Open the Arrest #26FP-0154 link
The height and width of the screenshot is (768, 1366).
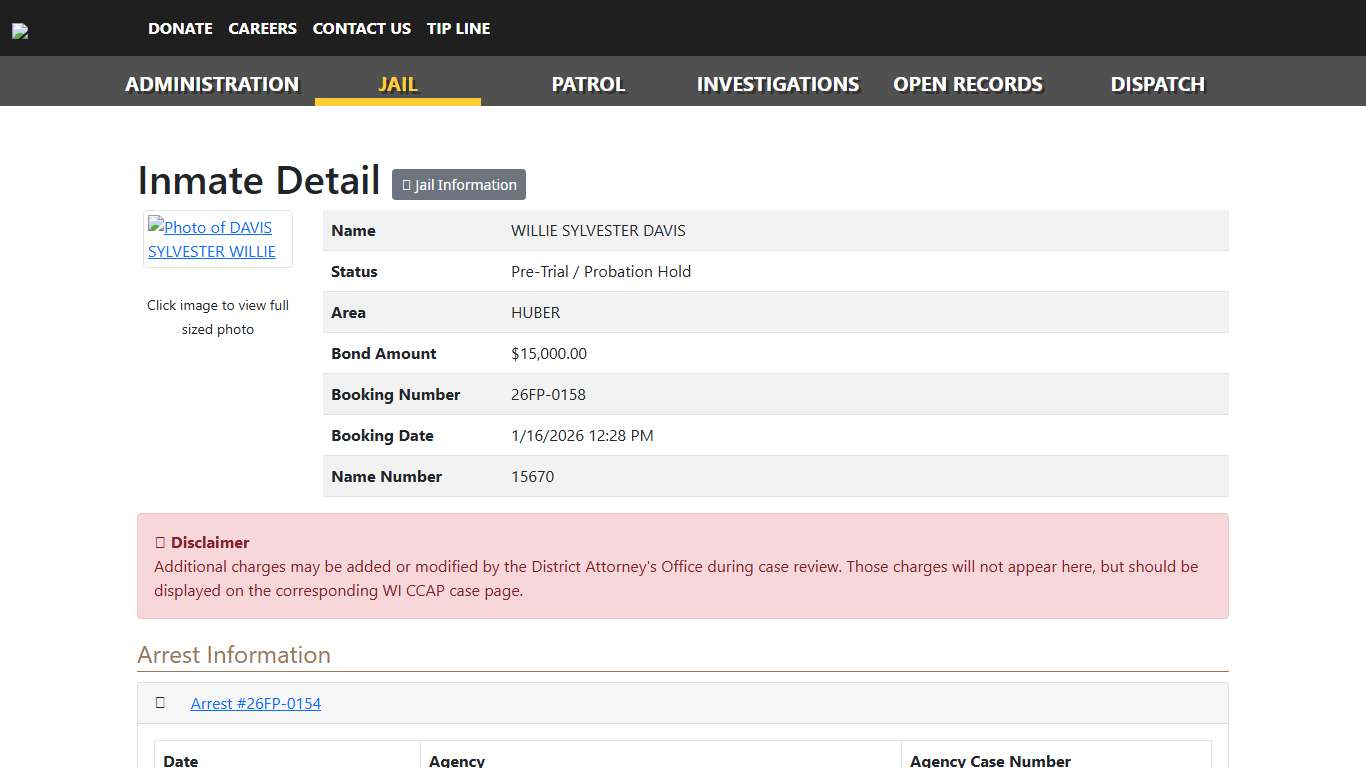pos(256,704)
